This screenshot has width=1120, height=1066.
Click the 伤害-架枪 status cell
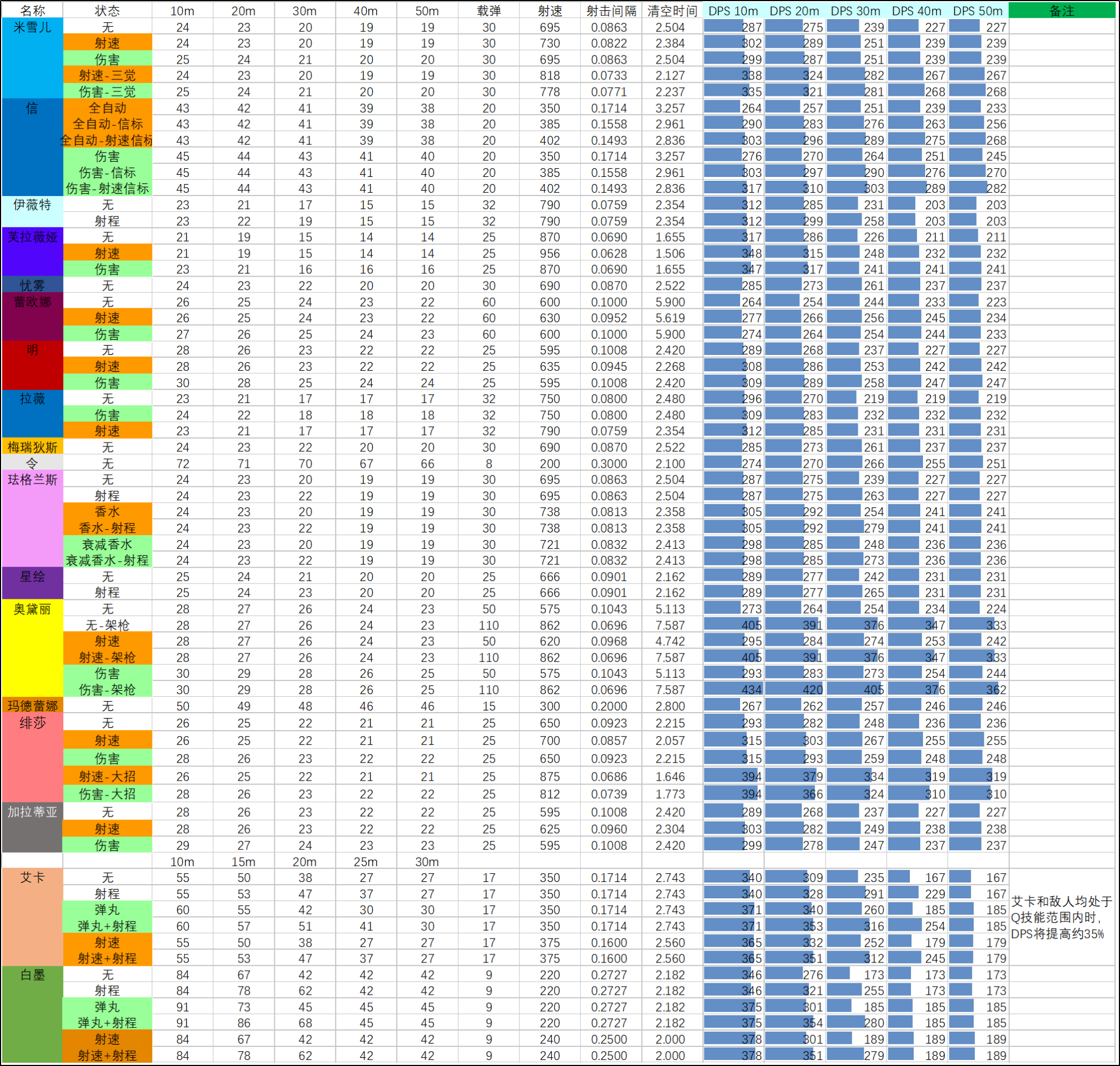[107, 690]
